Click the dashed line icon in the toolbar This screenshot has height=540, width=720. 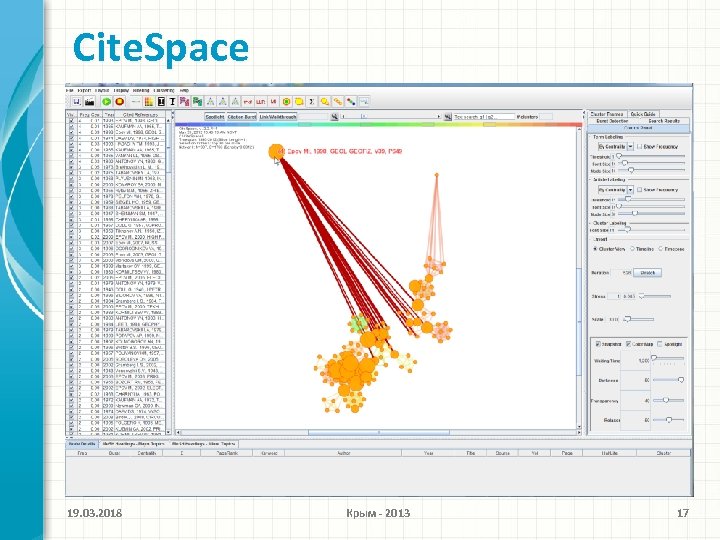tap(136, 101)
